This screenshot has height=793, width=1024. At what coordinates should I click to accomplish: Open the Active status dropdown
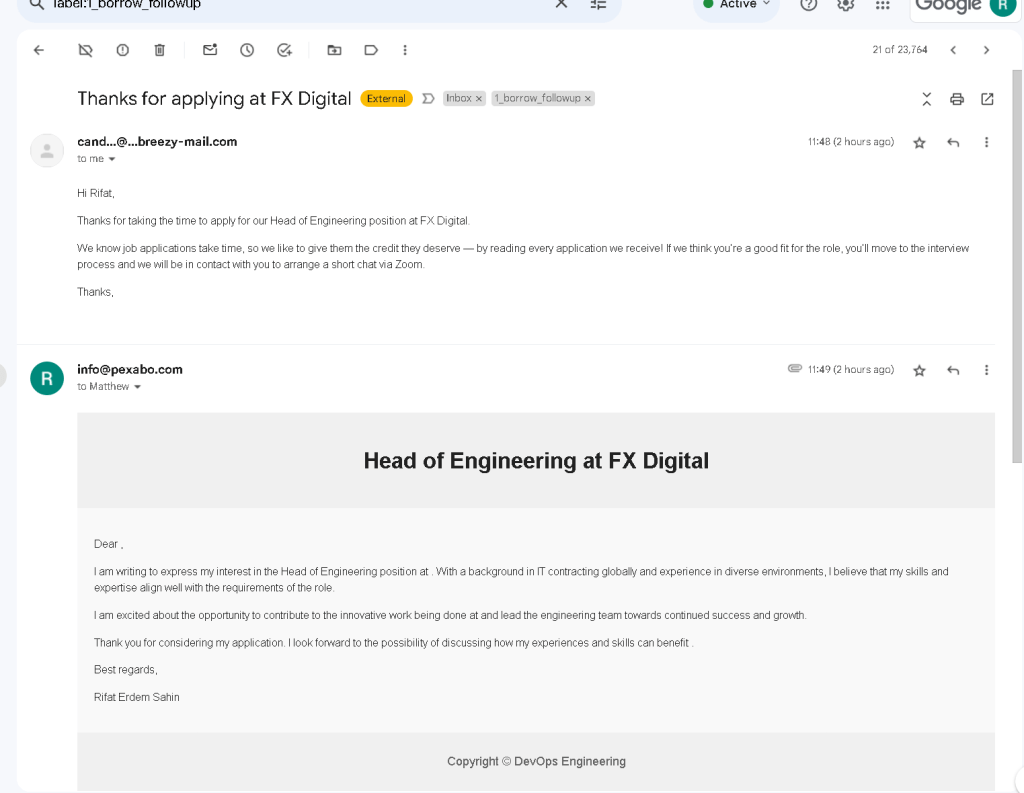click(x=737, y=4)
